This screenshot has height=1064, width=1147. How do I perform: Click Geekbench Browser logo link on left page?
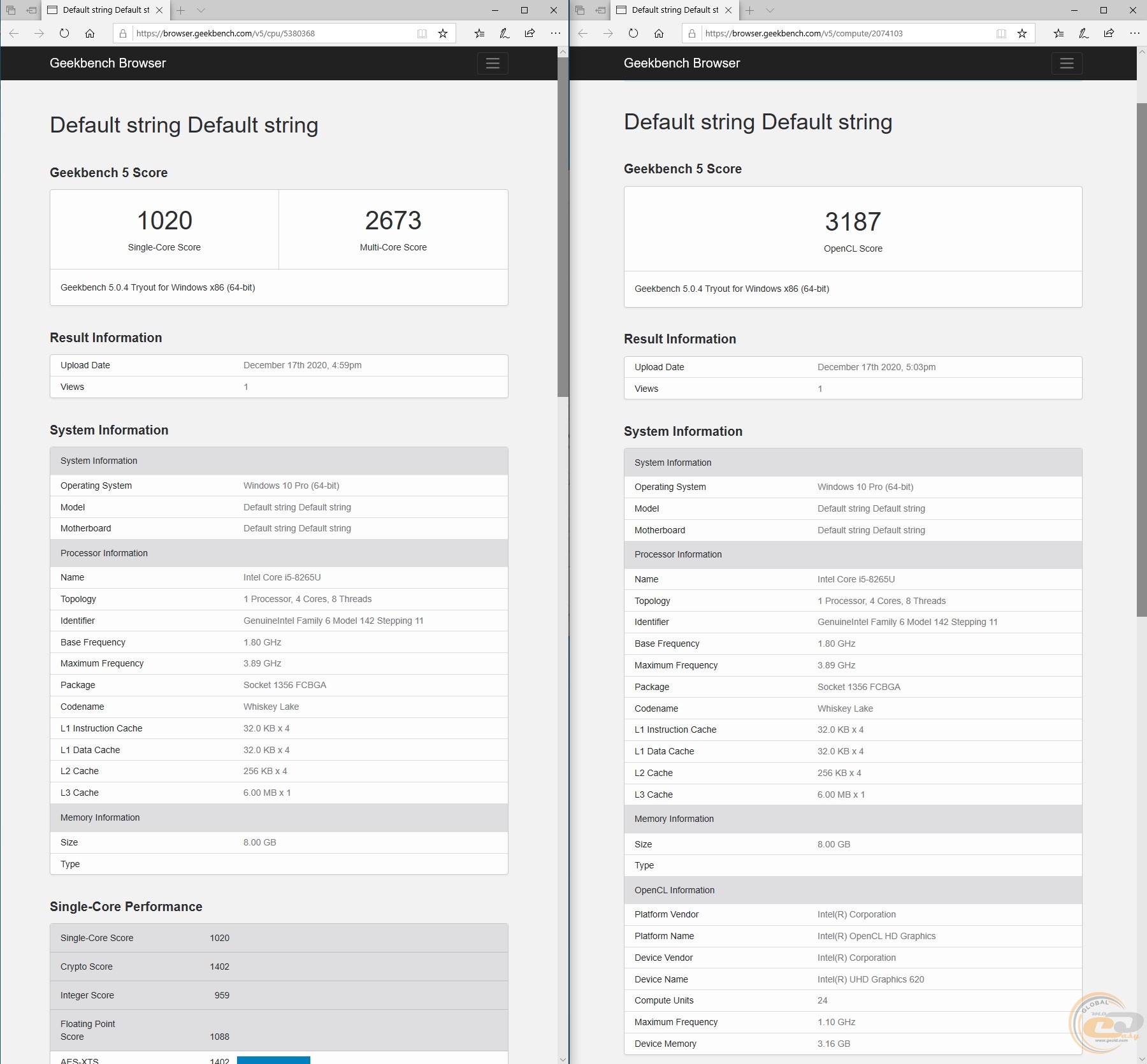[108, 63]
